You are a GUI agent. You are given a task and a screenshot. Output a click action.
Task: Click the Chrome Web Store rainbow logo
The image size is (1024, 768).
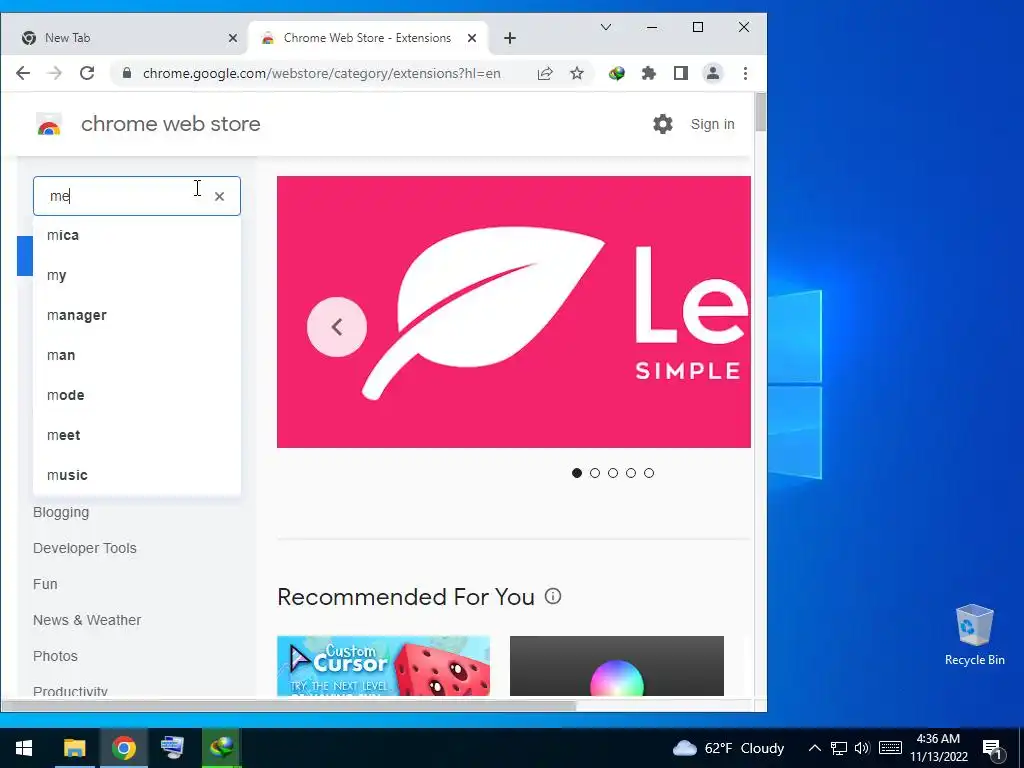pyautogui.click(x=49, y=124)
